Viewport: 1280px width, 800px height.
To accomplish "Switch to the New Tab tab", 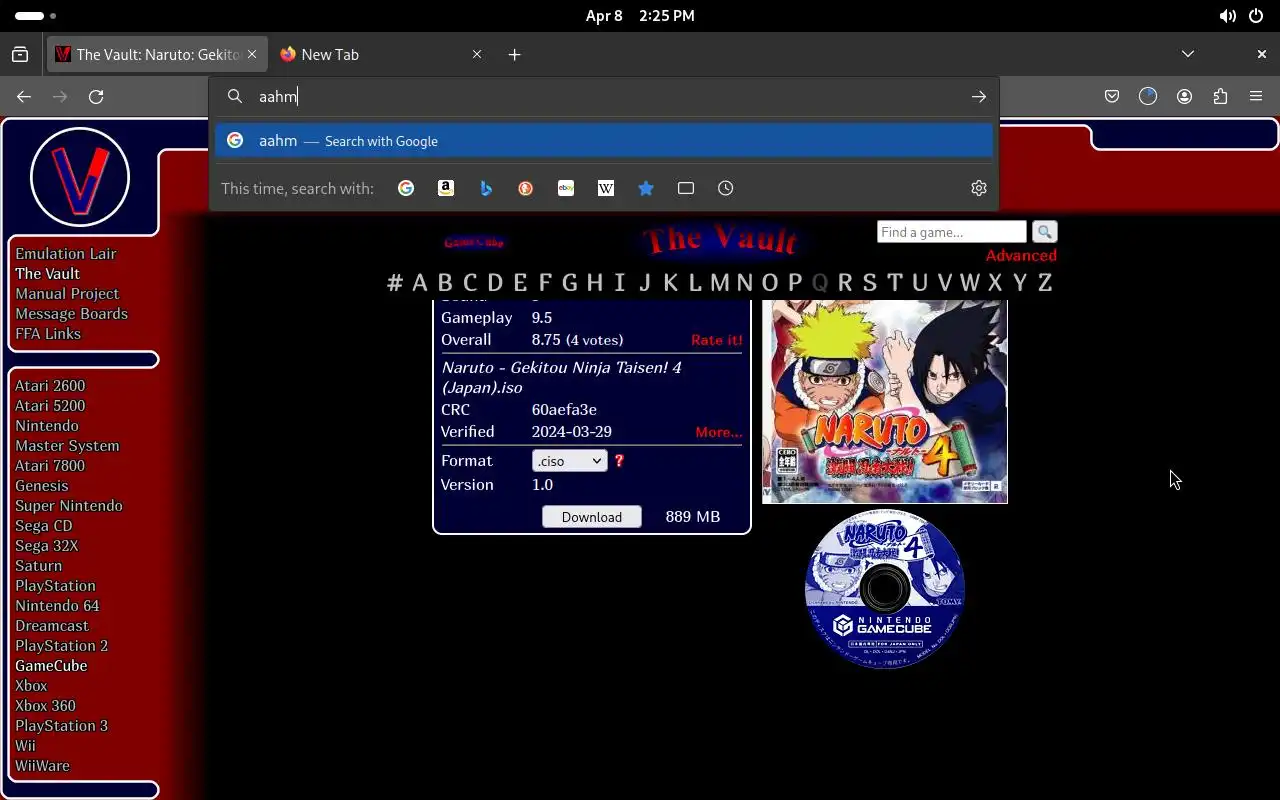I will [380, 54].
